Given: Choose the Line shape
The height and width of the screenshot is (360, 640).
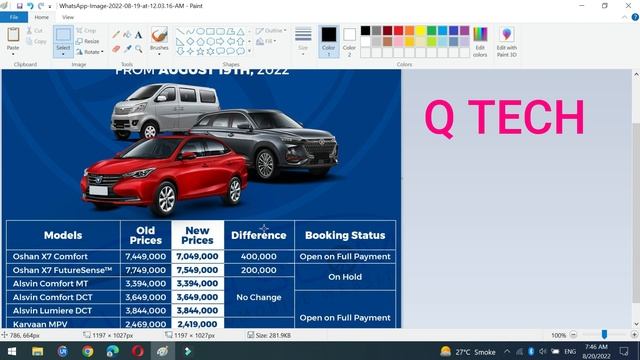Looking at the screenshot, I should (x=180, y=31).
